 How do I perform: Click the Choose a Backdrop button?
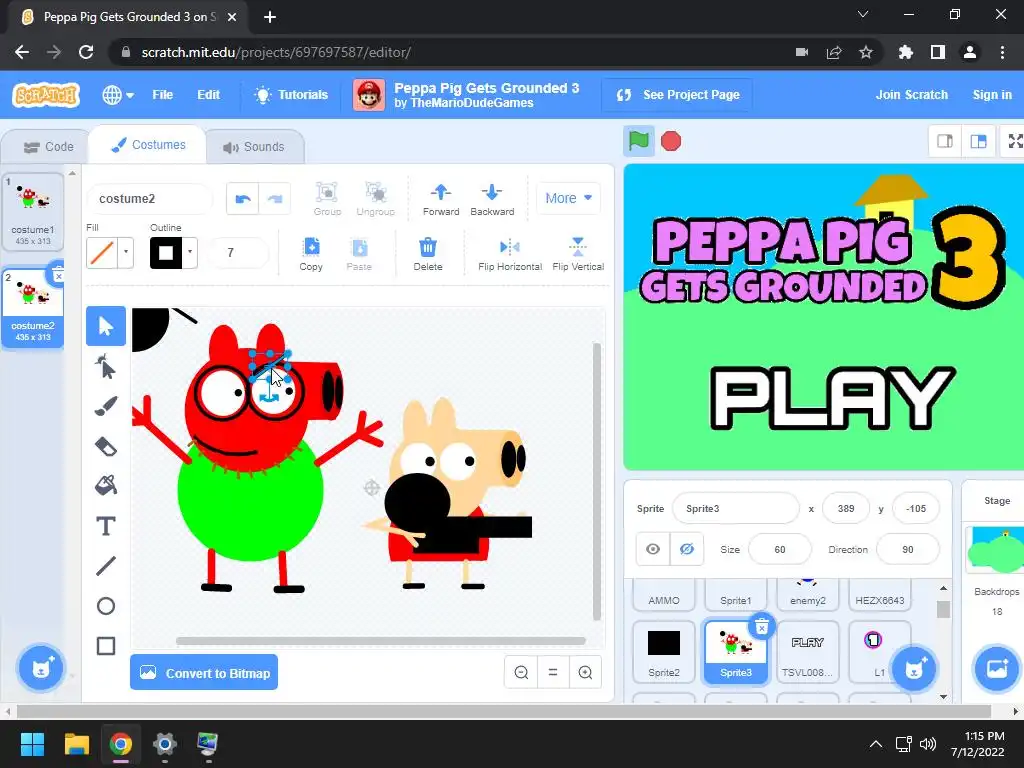click(997, 668)
